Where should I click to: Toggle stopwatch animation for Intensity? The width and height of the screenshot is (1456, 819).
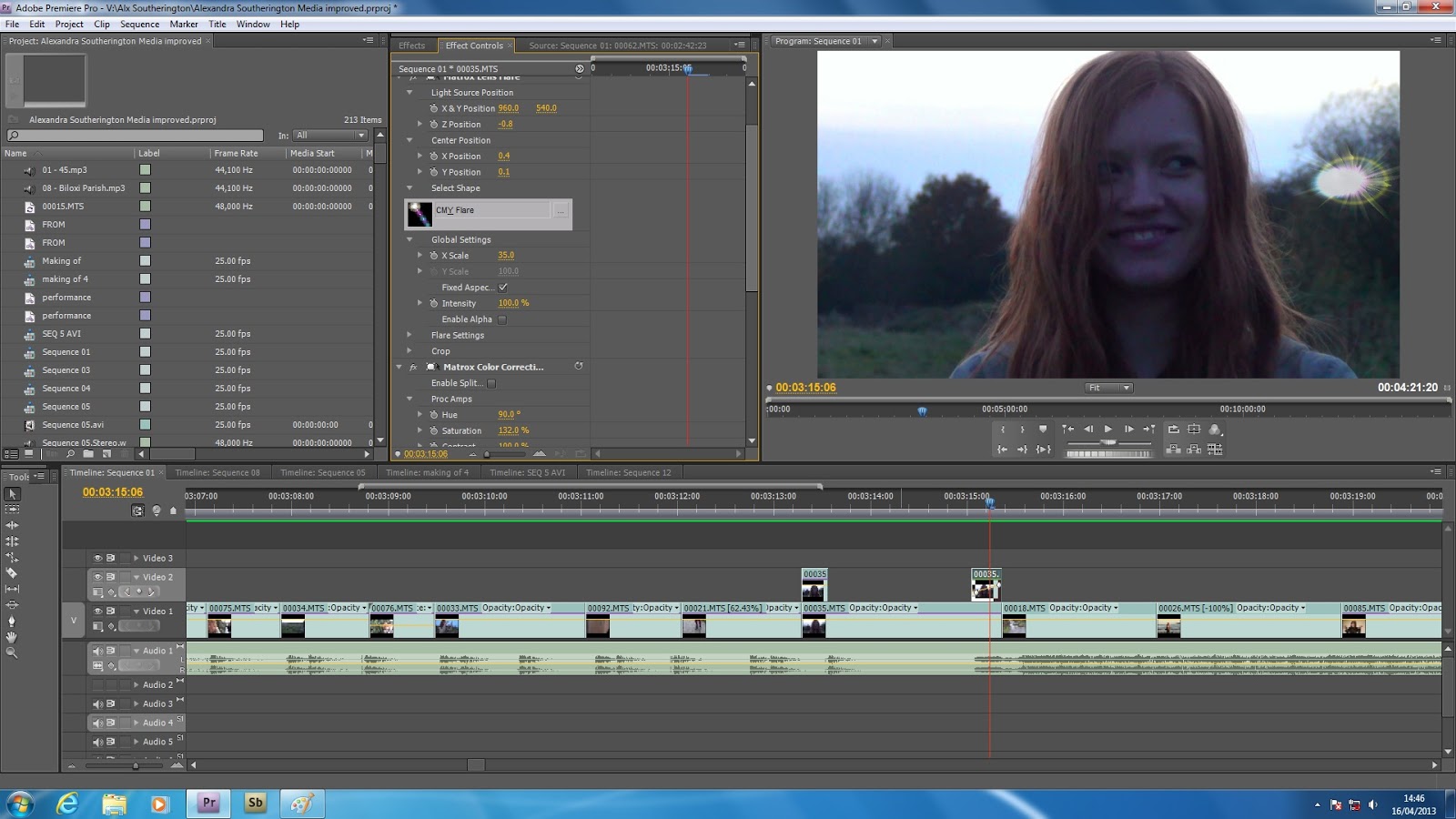coord(434,303)
